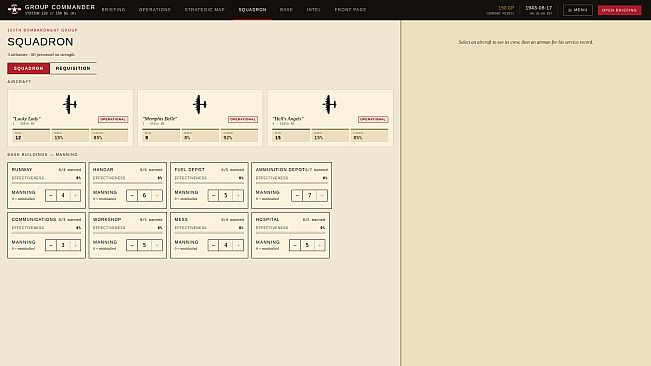
Task: Go to the Intel section
Action: (x=313, y=10)
